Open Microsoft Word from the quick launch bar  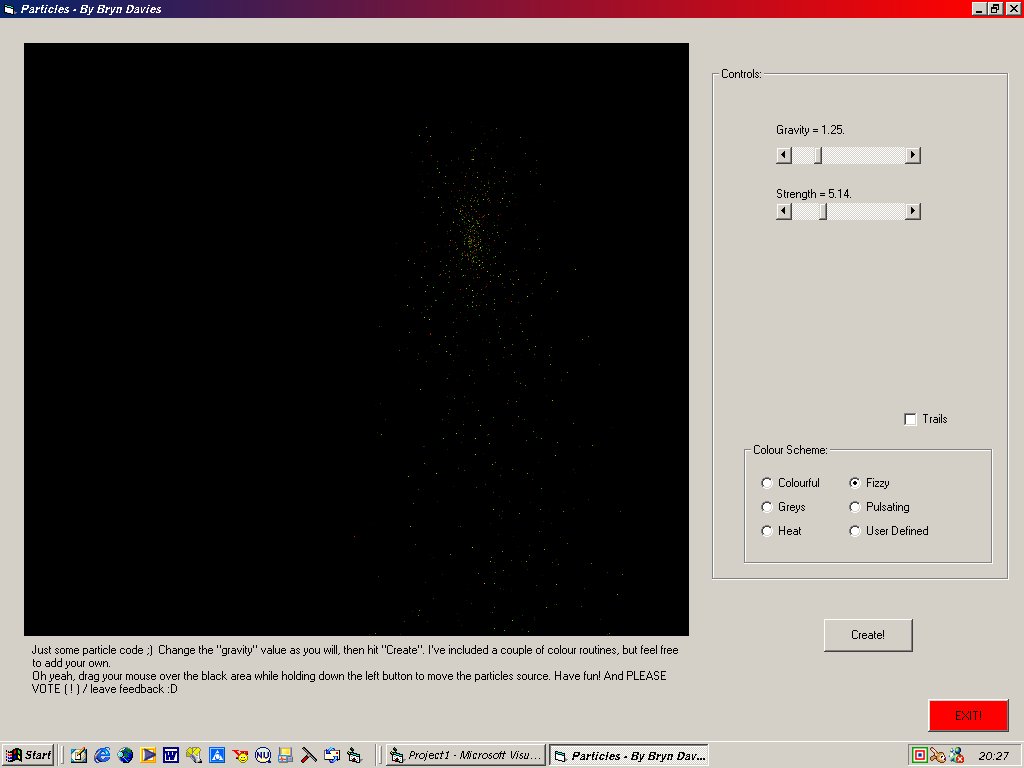click(171, 755)
